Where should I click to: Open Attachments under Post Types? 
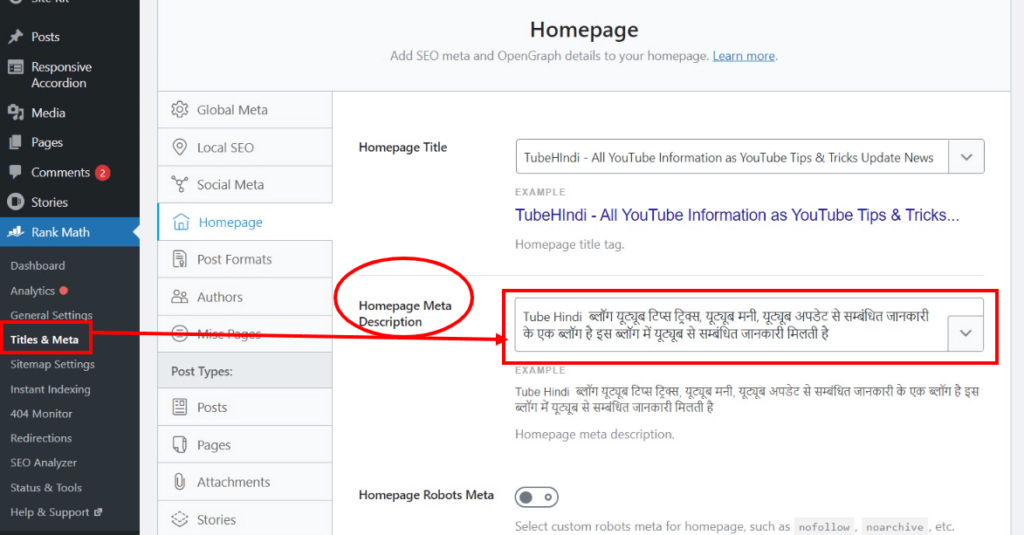pos(245,482)
